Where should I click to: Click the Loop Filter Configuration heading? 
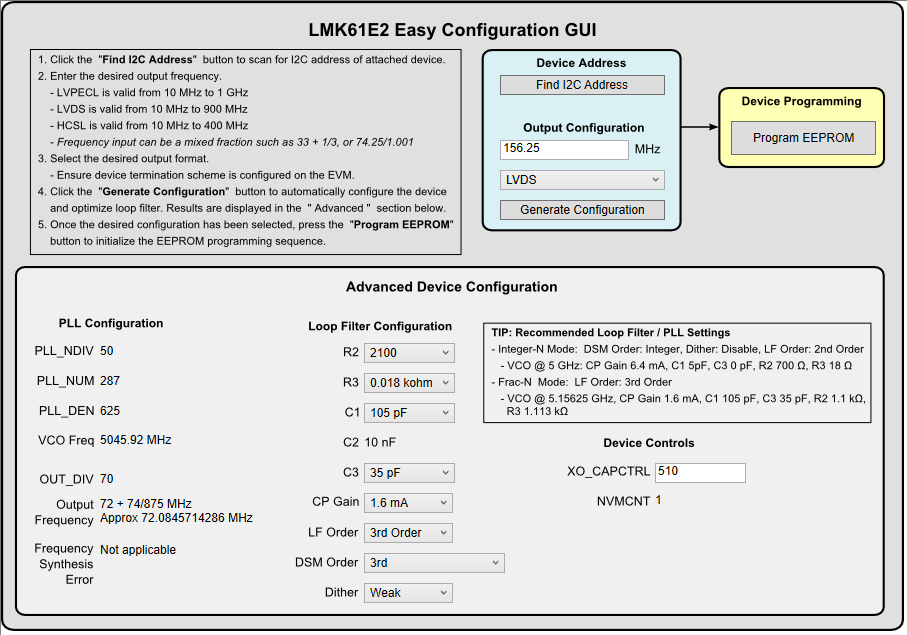(379, 326)
